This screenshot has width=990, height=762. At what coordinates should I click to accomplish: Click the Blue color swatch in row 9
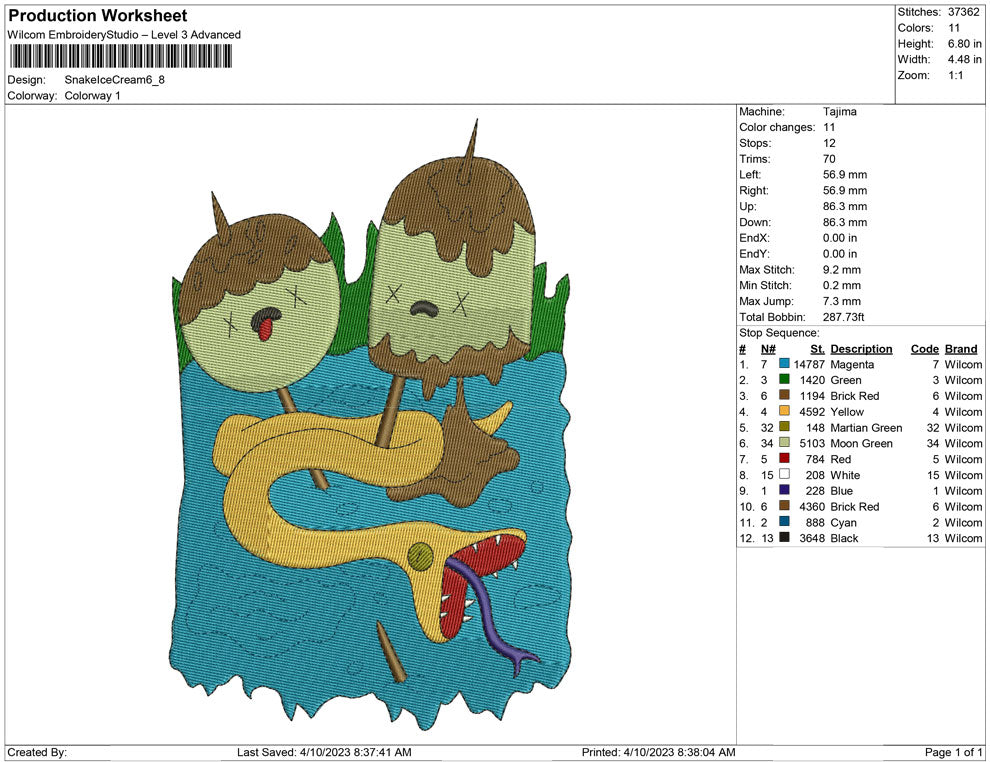784,490
